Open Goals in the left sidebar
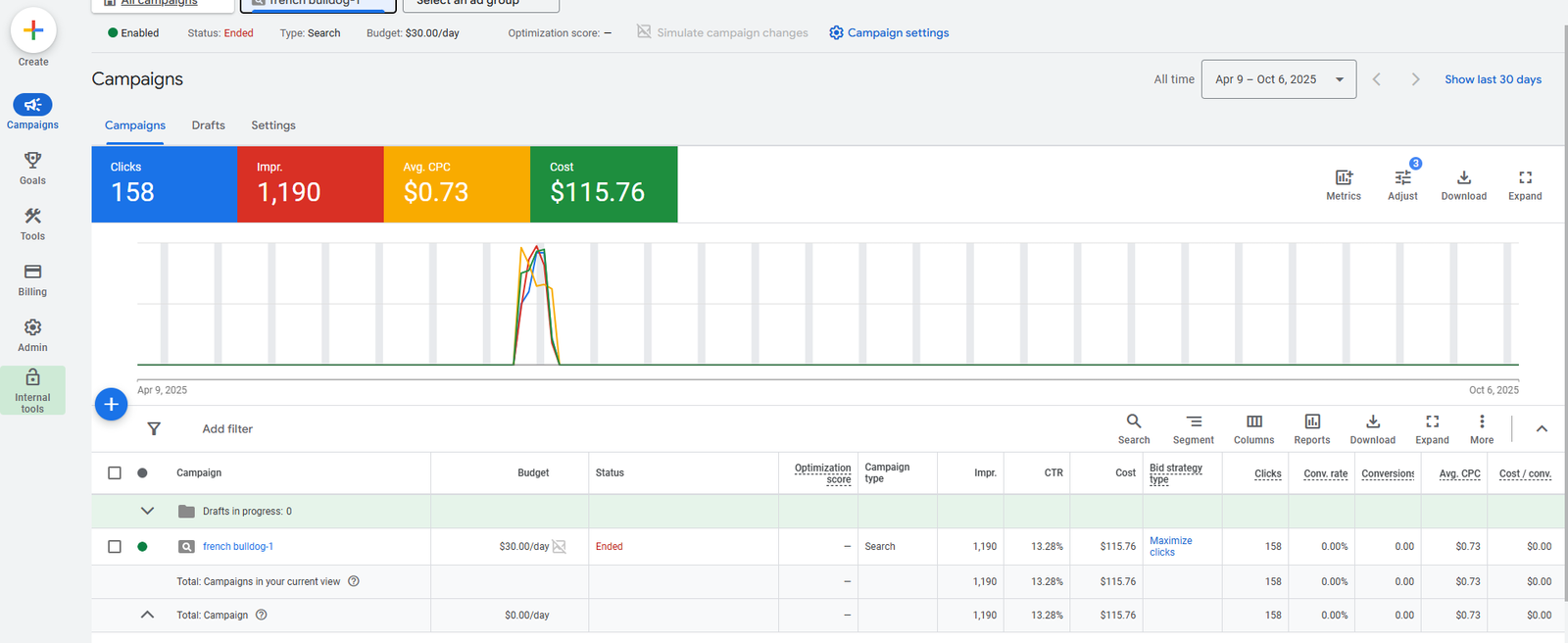Image resolution: width=1568 pixels, height=643 pixels. (32, 161)
